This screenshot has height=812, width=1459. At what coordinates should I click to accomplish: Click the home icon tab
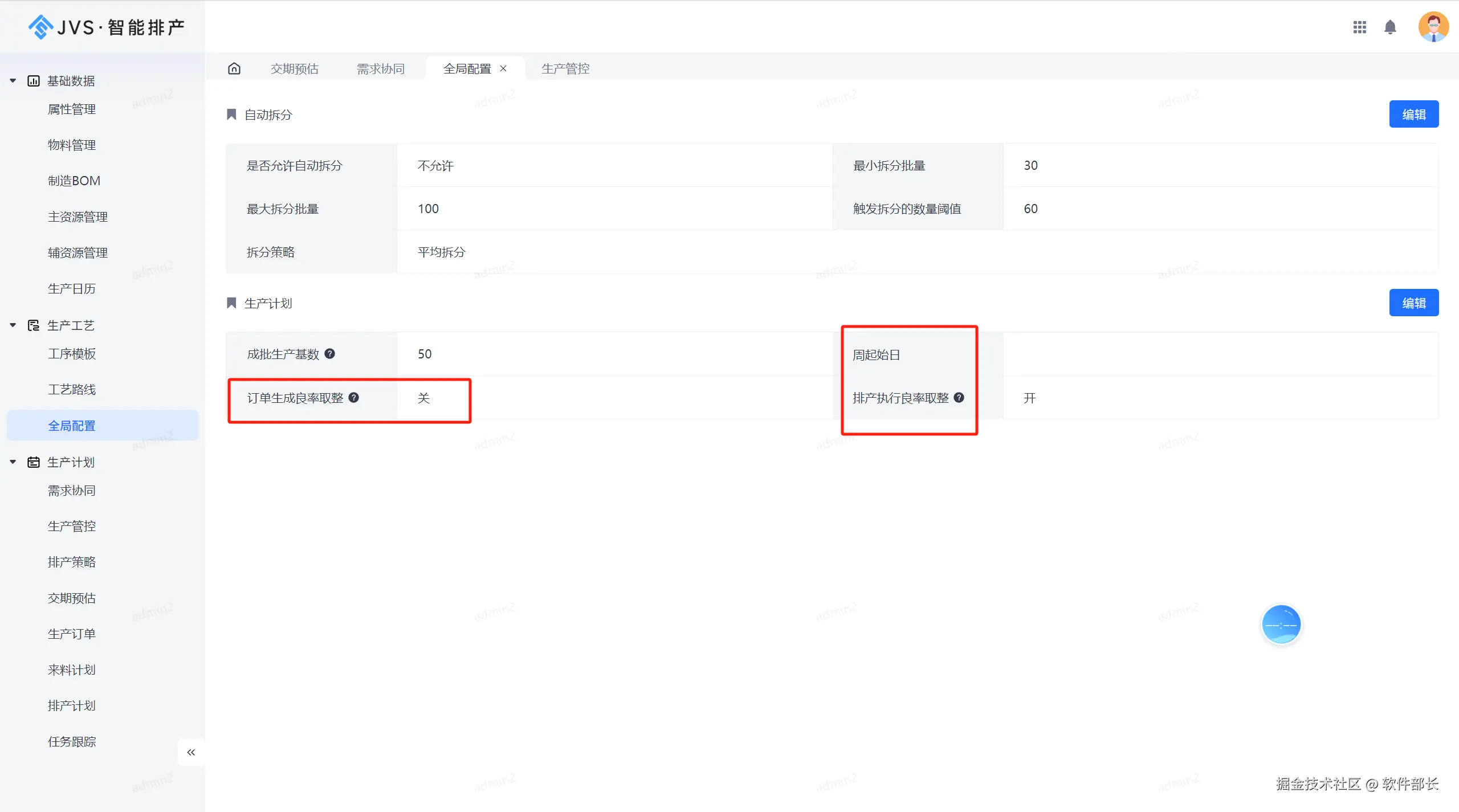(x=234, y=68)
